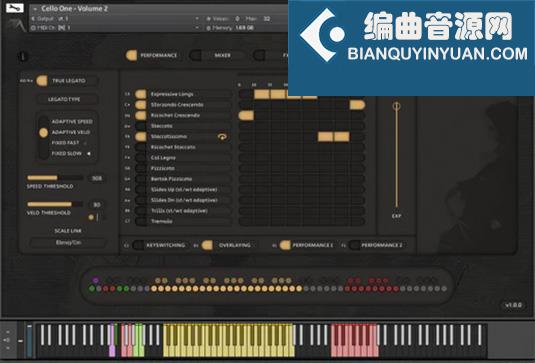
Task: Disable Staccatissimo articulation
Action: tap(141, 136)
